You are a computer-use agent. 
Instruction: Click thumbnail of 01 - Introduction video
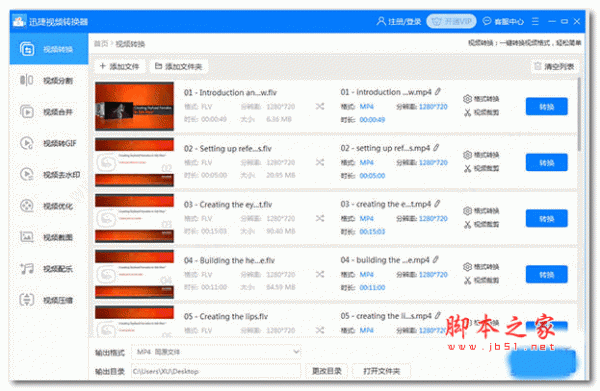pos(134,106)
